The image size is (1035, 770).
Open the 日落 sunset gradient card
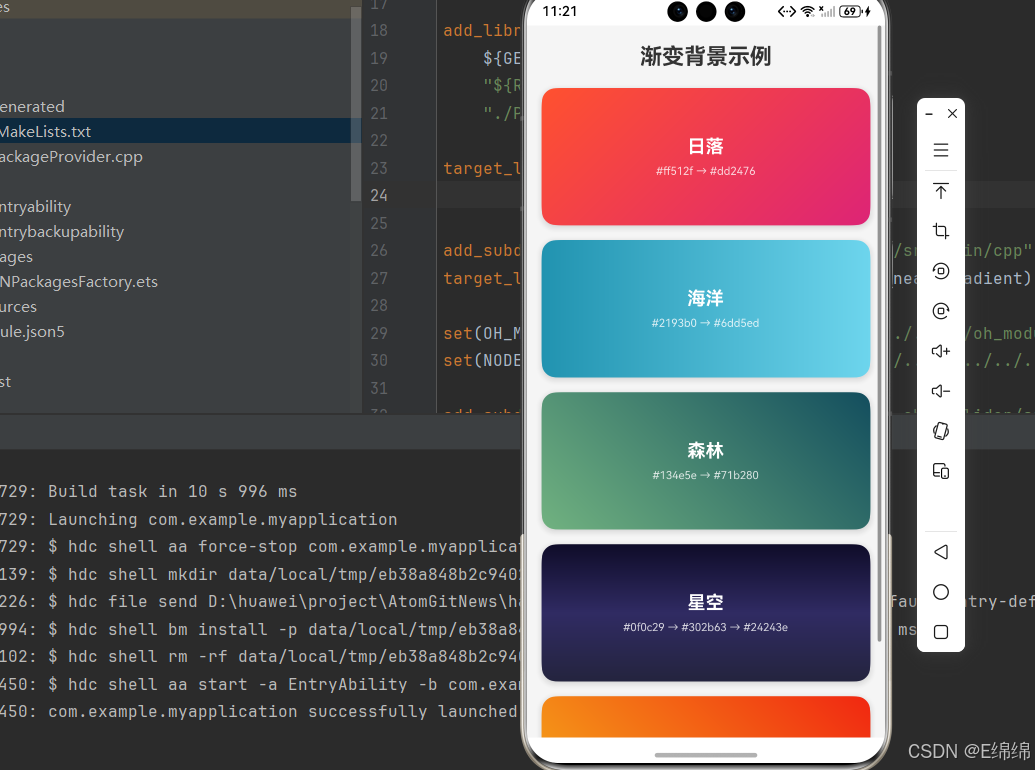click(x=706, y=156)
